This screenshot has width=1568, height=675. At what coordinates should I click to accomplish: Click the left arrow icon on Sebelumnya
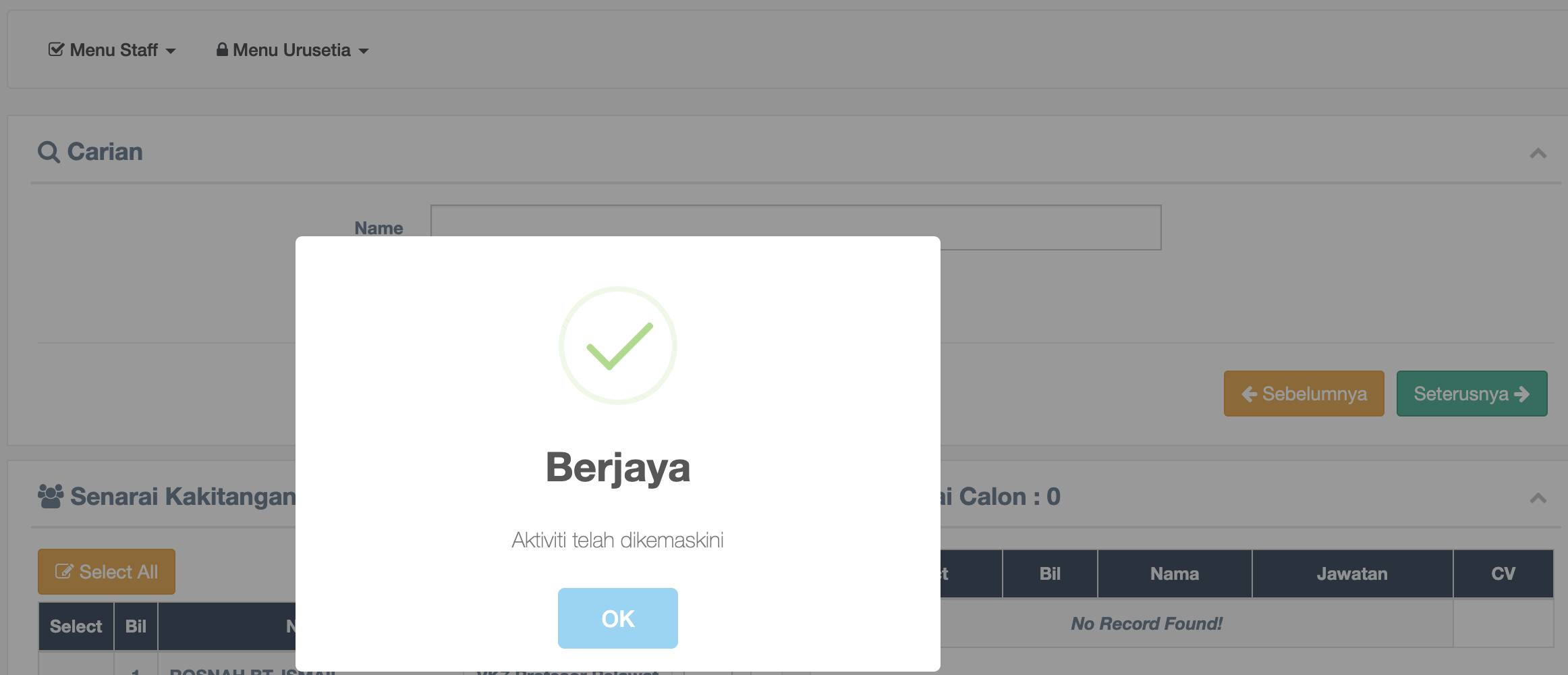pyautogui.click(x=1249, y=394)
